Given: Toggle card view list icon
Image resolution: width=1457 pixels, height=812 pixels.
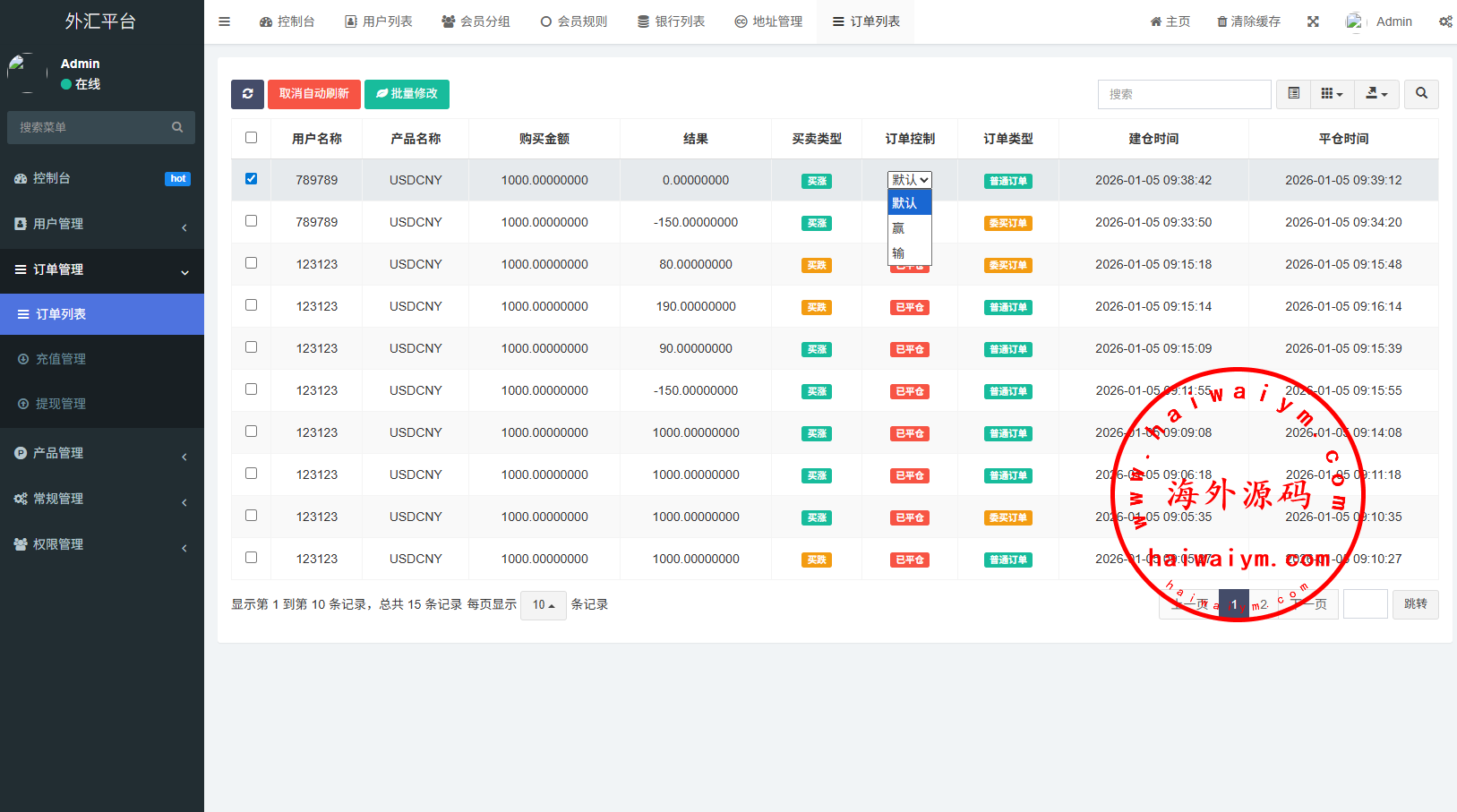Looking at the screenshot, I should pyautogui.click(x=1293, y=94).
